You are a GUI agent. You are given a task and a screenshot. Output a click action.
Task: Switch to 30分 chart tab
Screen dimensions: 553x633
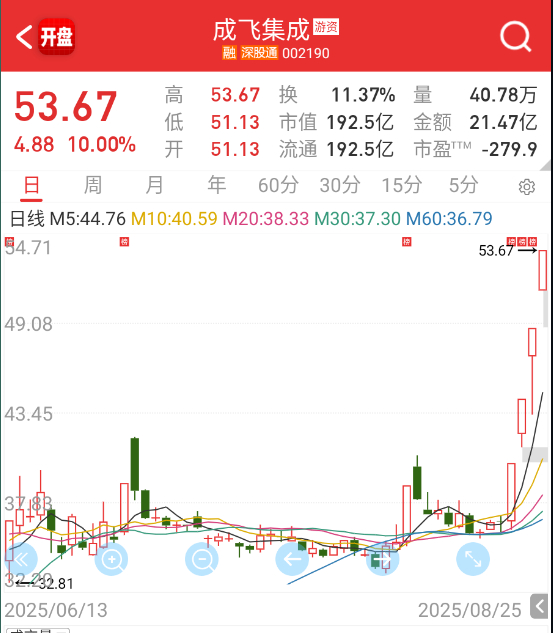(340, 186)
